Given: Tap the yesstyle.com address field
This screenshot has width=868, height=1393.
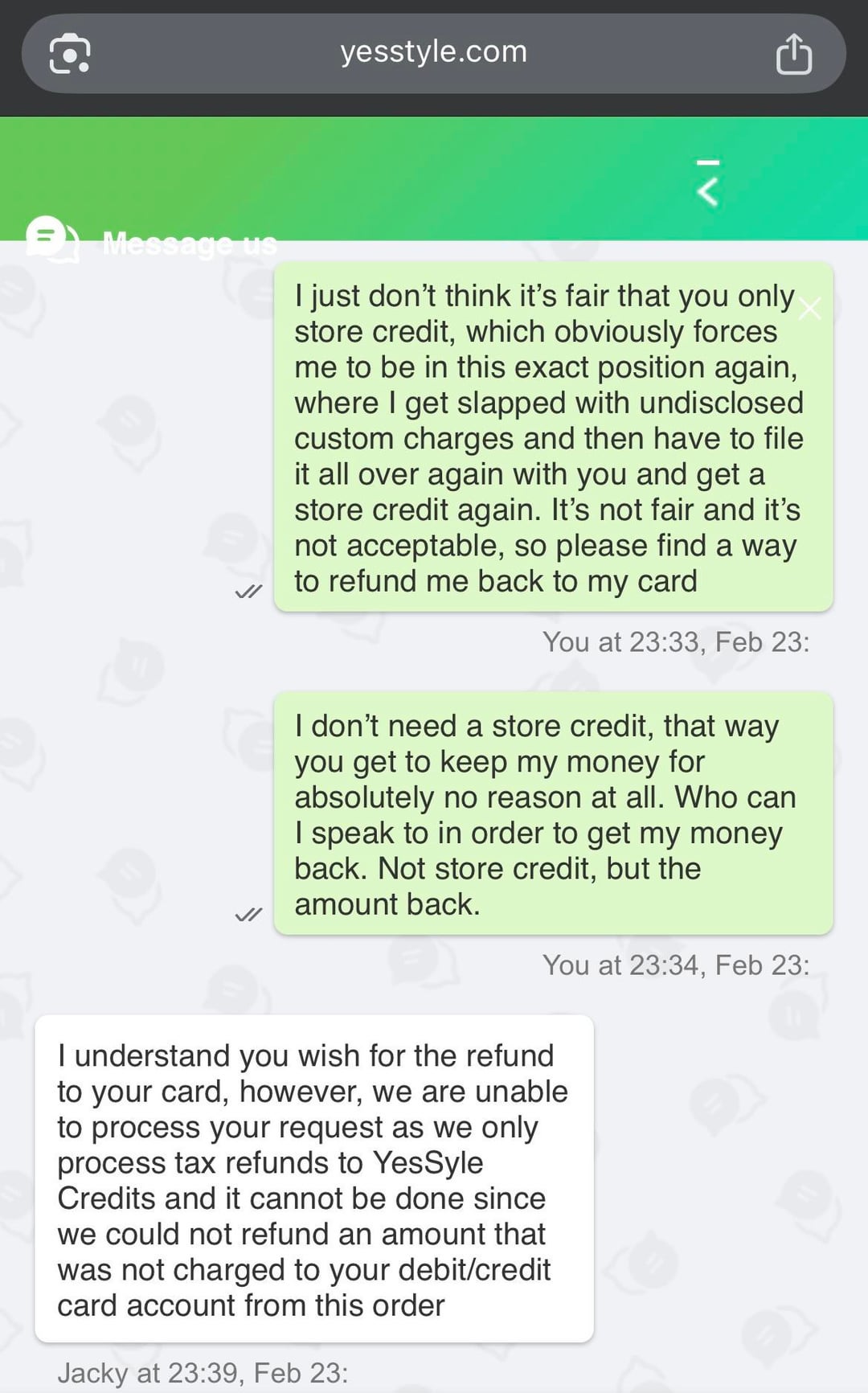Looking at the screenshot, I should coord(433,52).
